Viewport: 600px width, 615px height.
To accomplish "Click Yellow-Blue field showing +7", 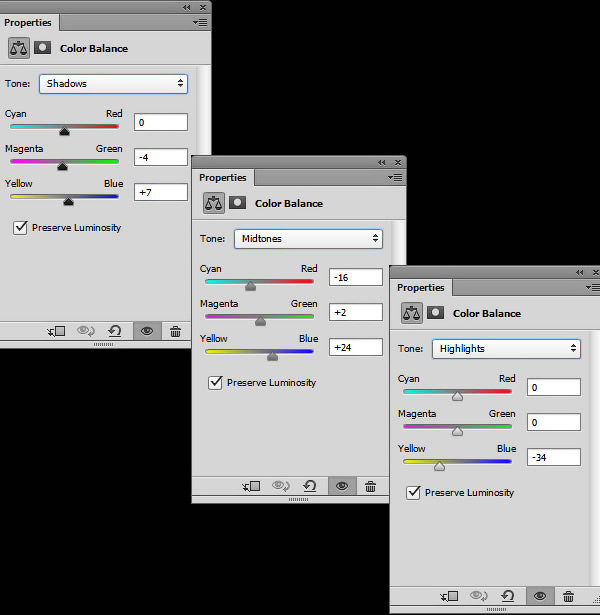I will click(x=161, y=192).
